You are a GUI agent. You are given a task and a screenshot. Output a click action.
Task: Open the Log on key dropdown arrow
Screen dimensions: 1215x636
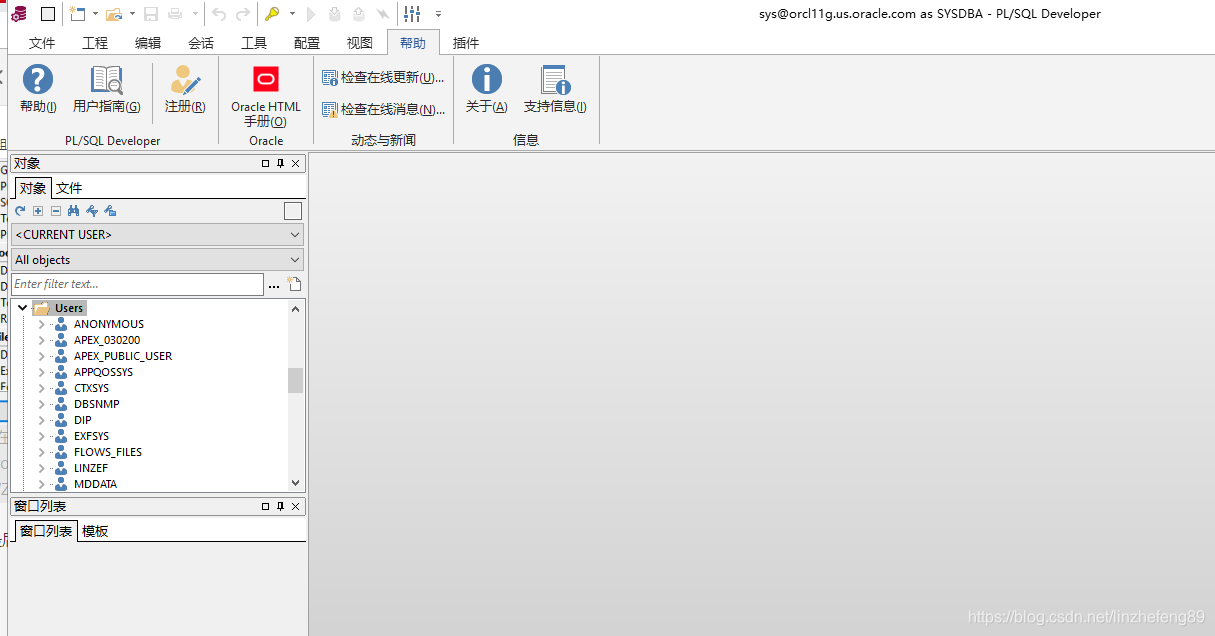point(292,14)
